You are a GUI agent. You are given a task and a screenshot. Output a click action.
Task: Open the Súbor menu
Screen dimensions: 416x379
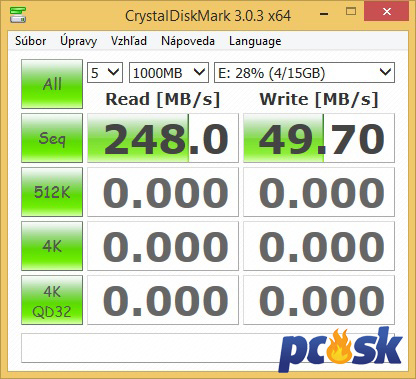tap(31, 41)
